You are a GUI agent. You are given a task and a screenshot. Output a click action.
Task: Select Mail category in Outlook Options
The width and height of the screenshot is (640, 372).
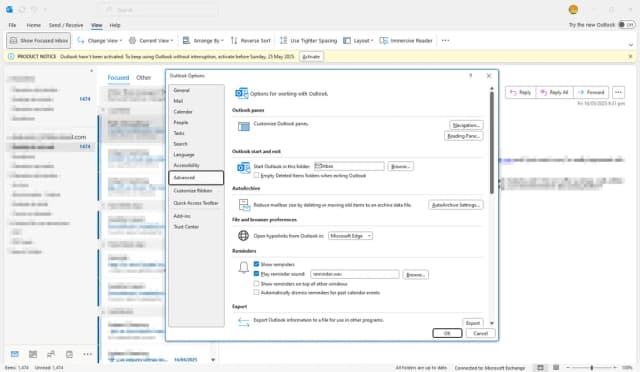196,101
